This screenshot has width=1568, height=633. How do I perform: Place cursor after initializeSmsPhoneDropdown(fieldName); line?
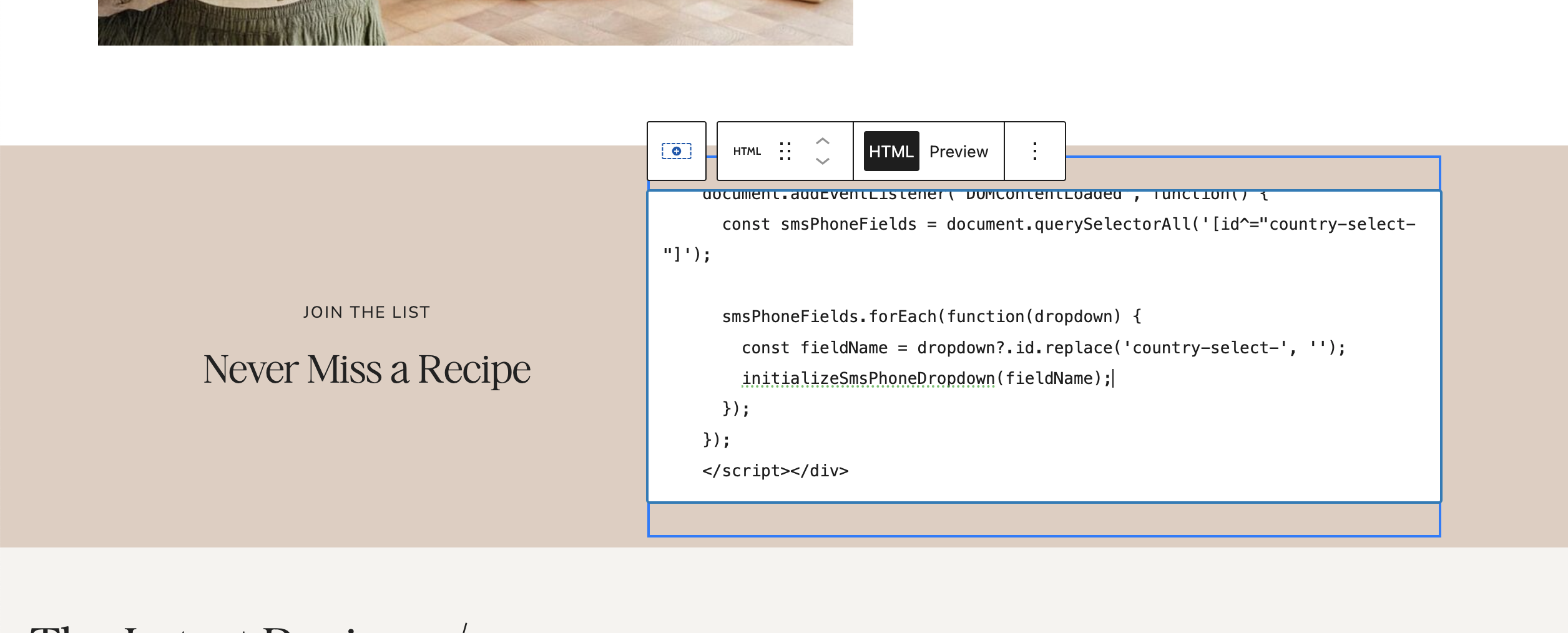click(x=1113, y=378)
